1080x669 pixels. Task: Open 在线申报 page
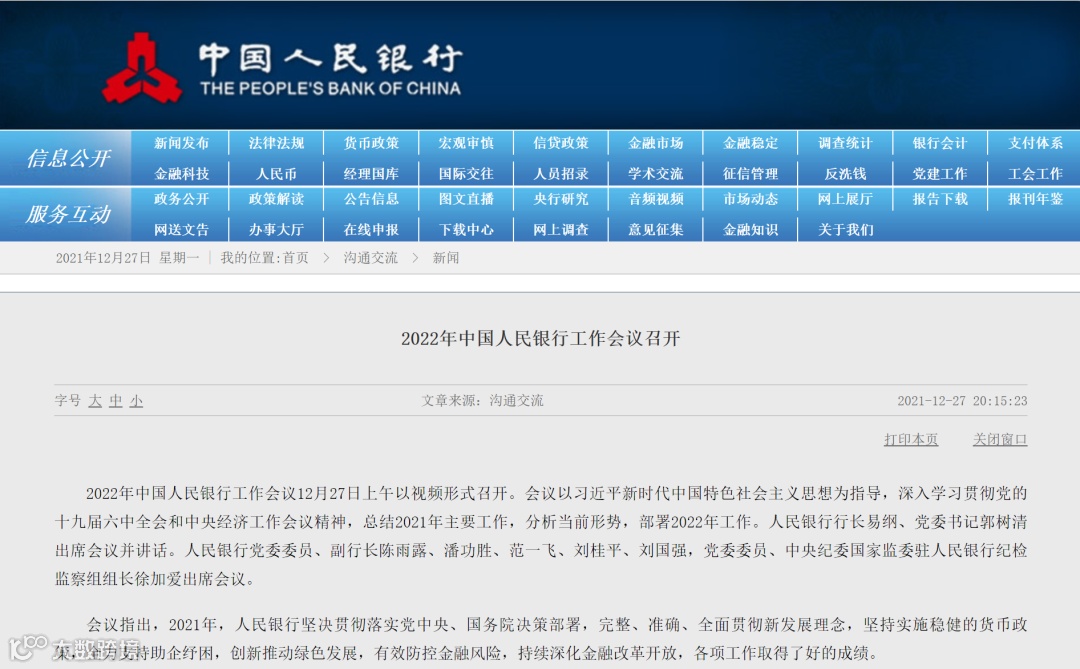[371, 229]
